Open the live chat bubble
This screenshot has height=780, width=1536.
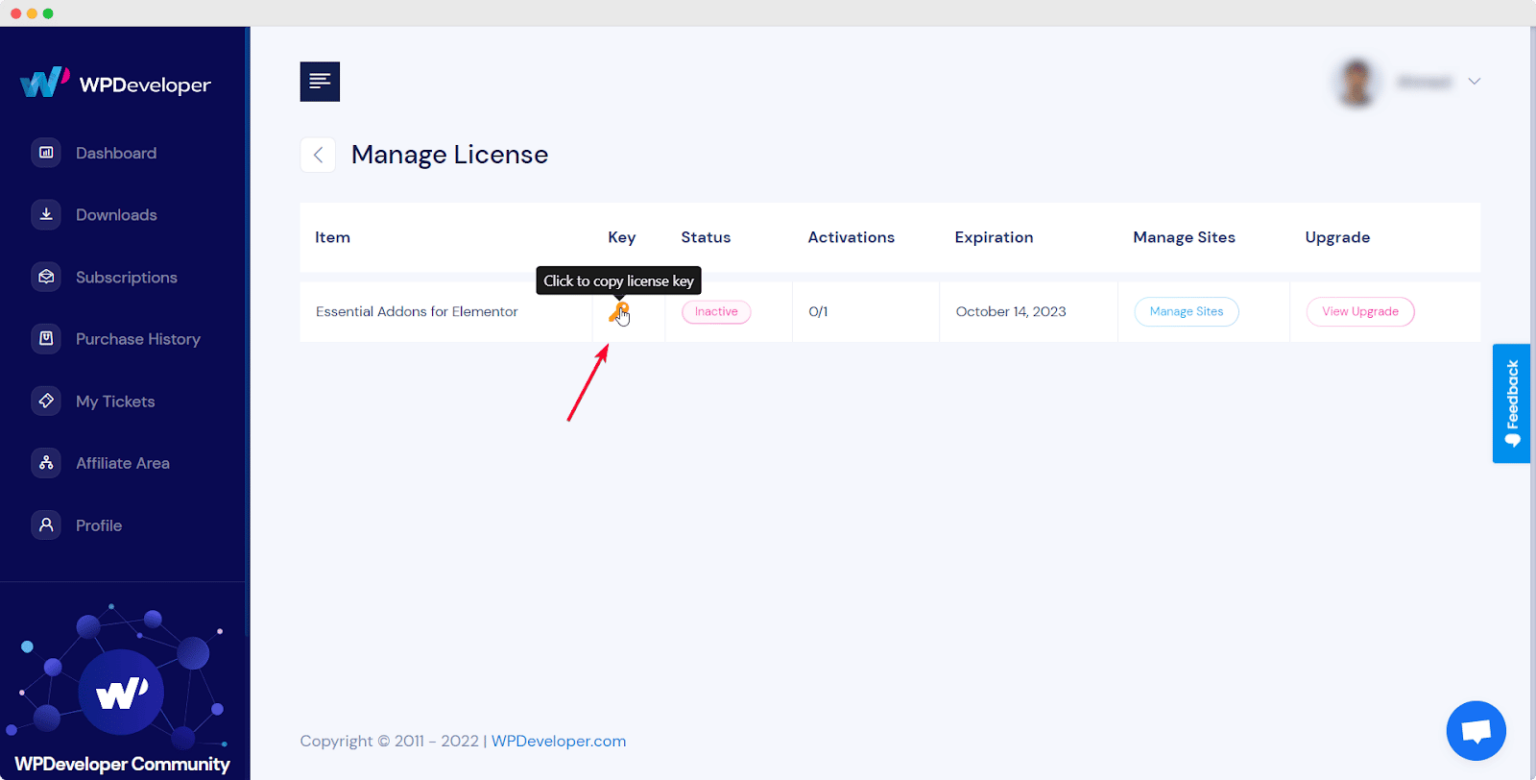[1476, 730]
